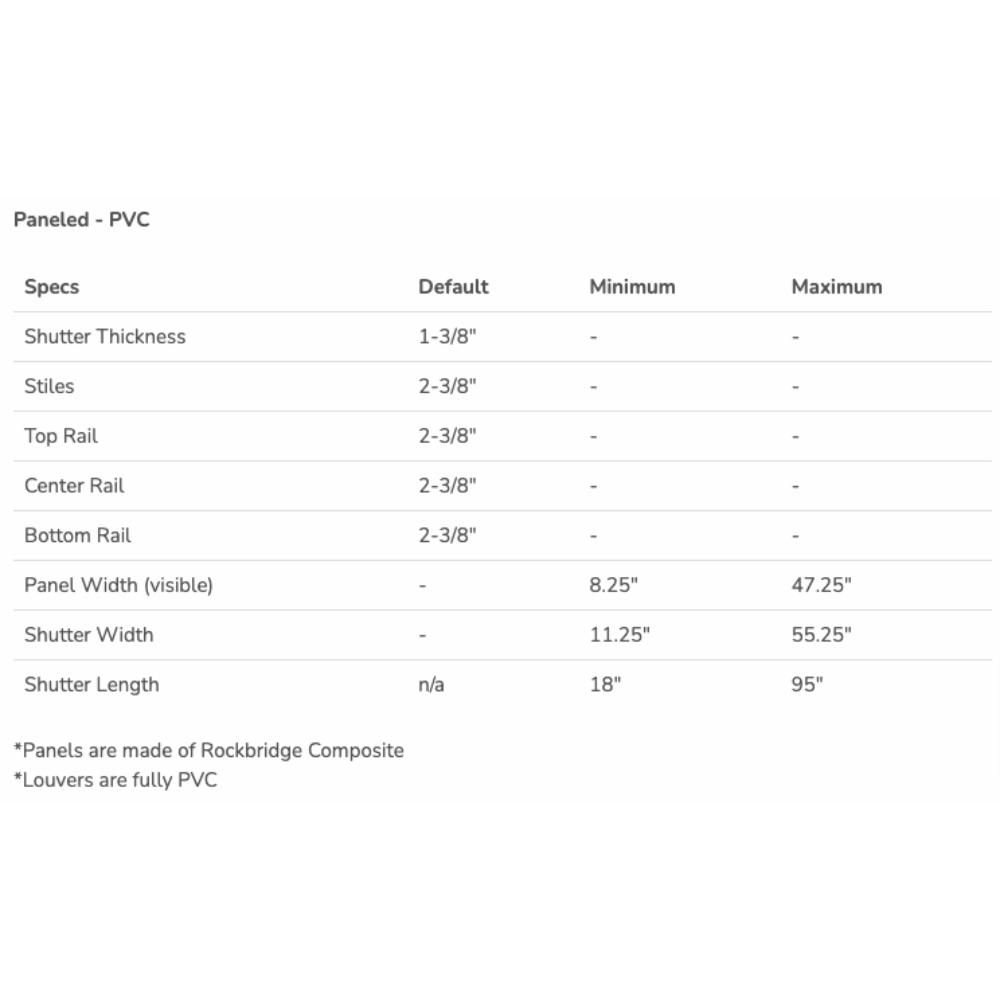Select the 55.25" maximum shutter width value
The height and width of the screenshot is (1000, 1000).
[822, 635]
